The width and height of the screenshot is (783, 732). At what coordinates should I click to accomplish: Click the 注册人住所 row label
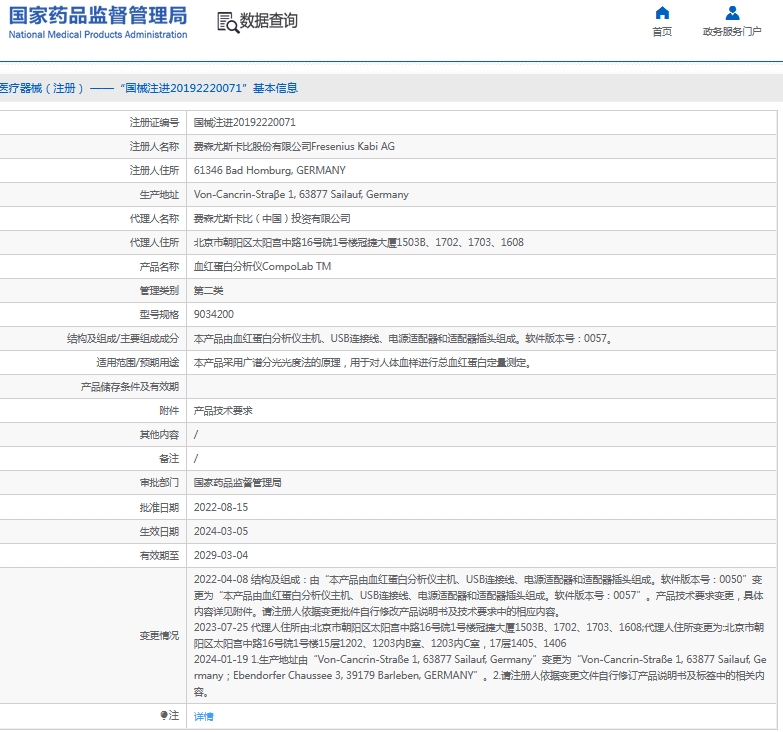click(x=154, y=170)
